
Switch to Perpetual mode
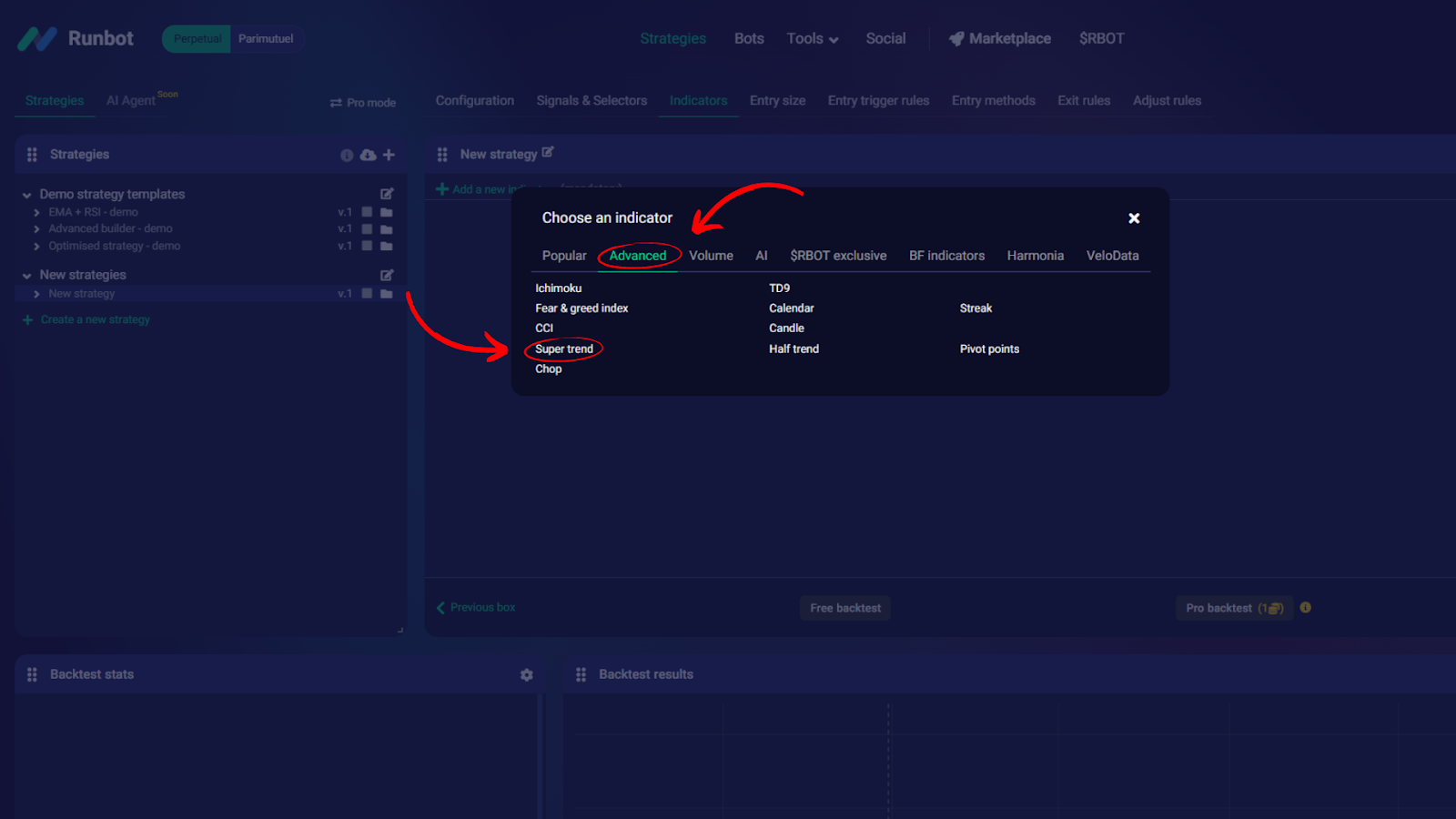click(x=197, y=38)
